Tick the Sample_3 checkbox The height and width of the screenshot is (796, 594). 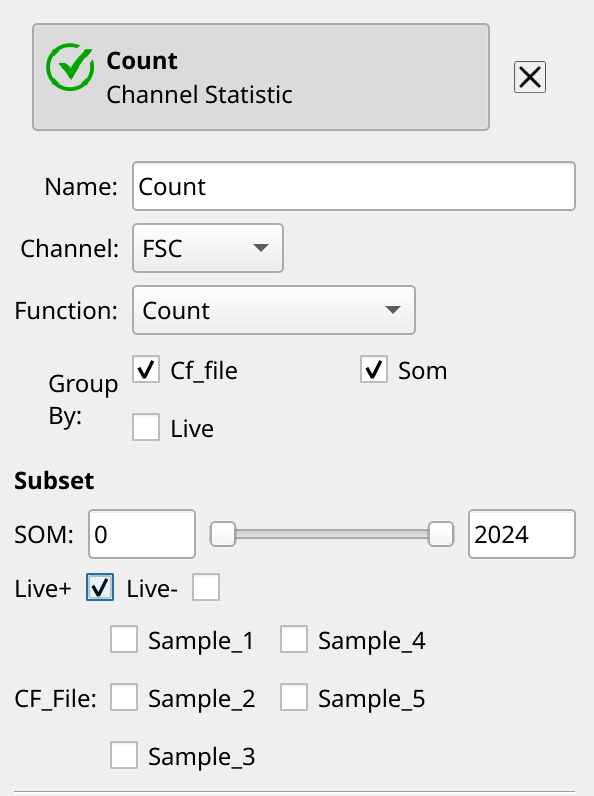coord(124,755)
